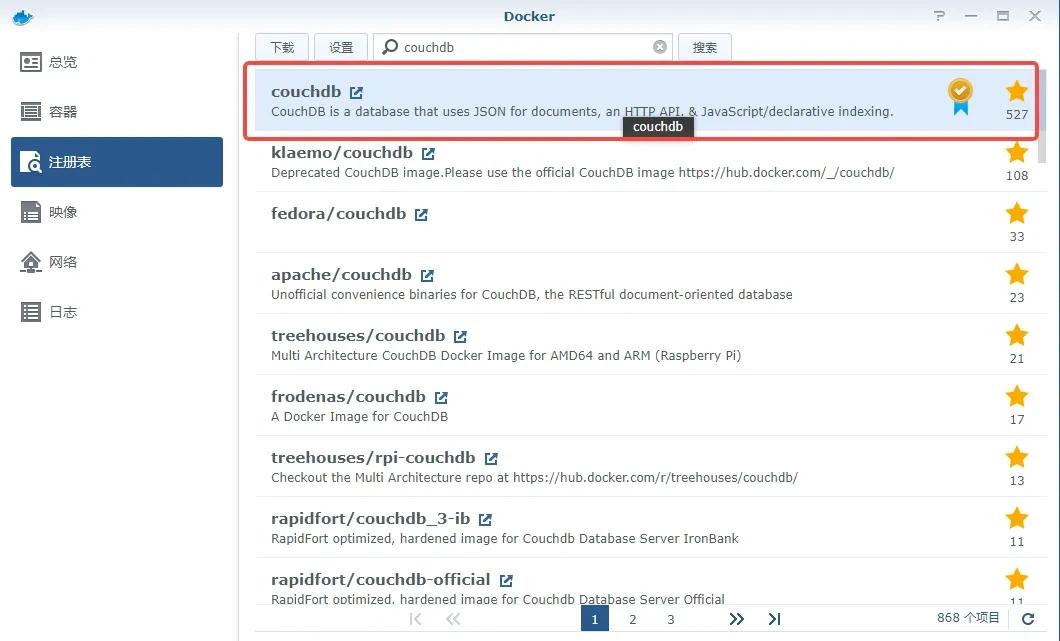Select the frodenas/couchdb result
The width and height of the screenshot is (1060, 641).
click(x=646, y=405)
